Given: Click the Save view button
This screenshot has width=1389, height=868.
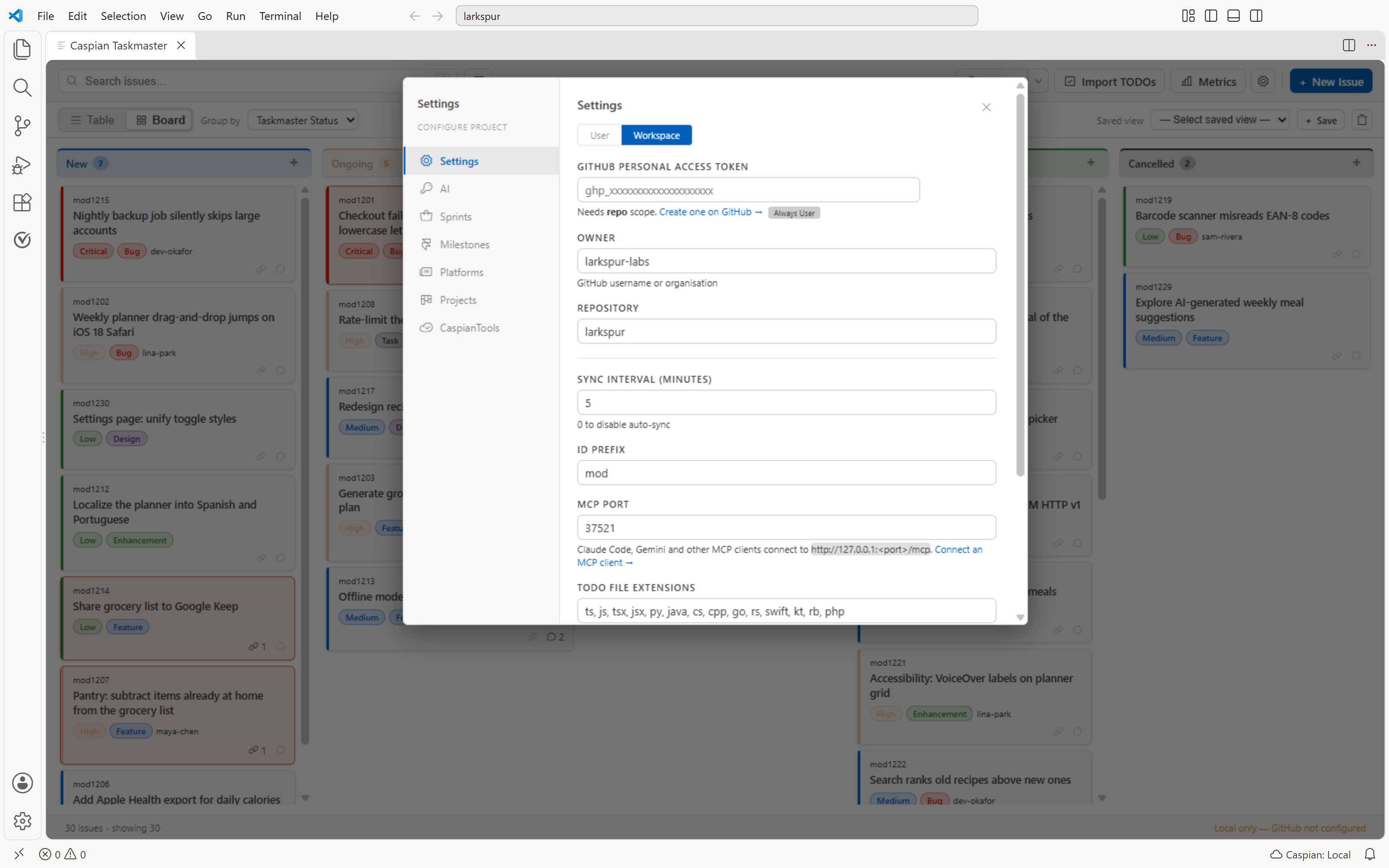Looking at the screenshot, I should click(x=1321, y=120).
